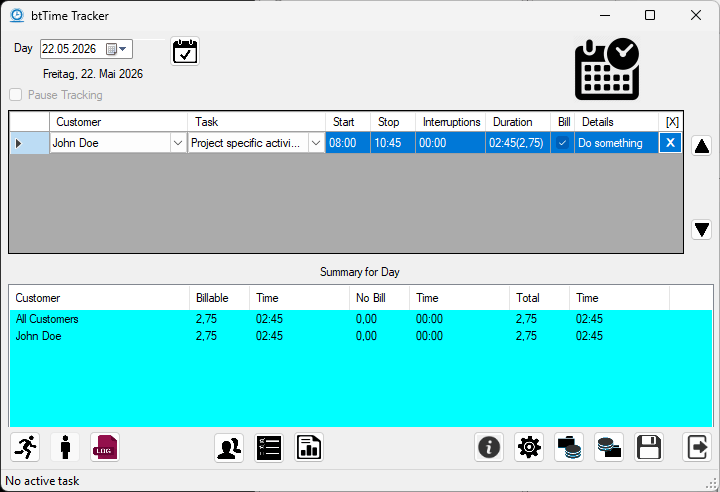Click the Interruptions column header
This screenshot has width=720, height=492.
pyautogui.click(x=450, y=122)
